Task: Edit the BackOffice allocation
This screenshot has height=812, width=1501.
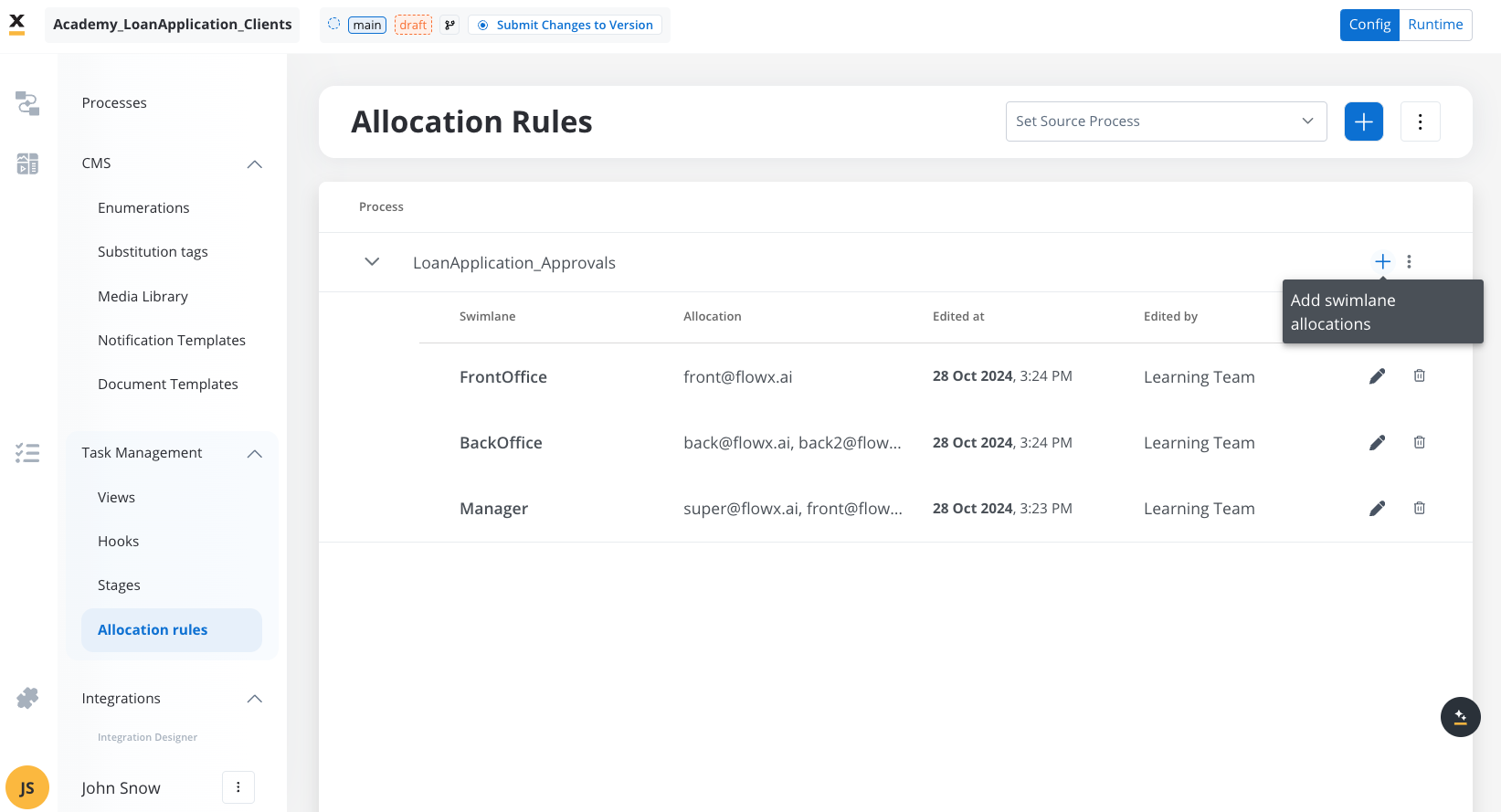Action: click(x=1378, y=443)
